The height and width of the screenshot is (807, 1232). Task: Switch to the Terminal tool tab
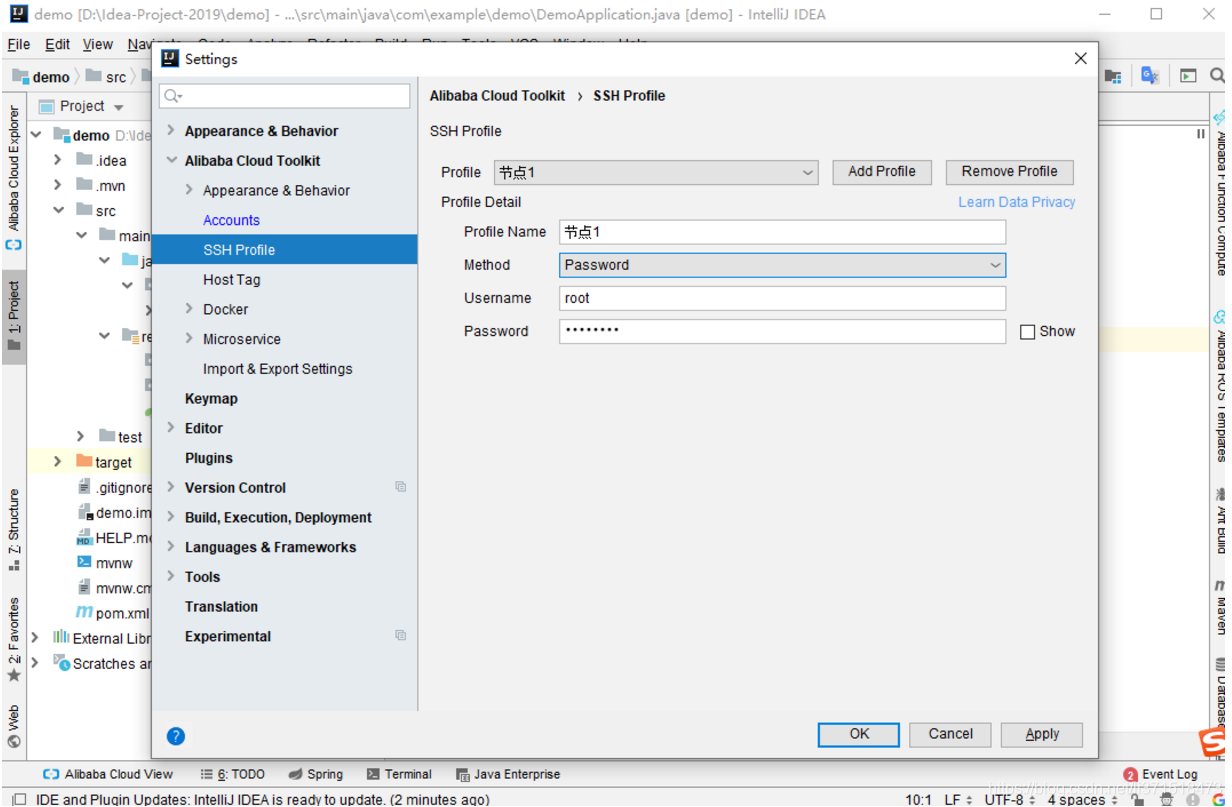tap(399, 774)
